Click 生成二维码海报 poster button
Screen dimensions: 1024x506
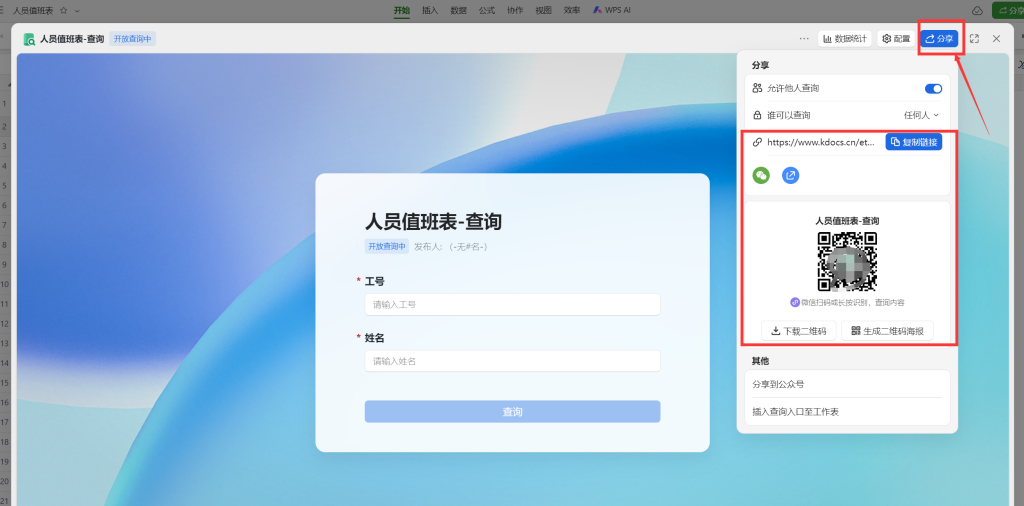click(887, 331)
